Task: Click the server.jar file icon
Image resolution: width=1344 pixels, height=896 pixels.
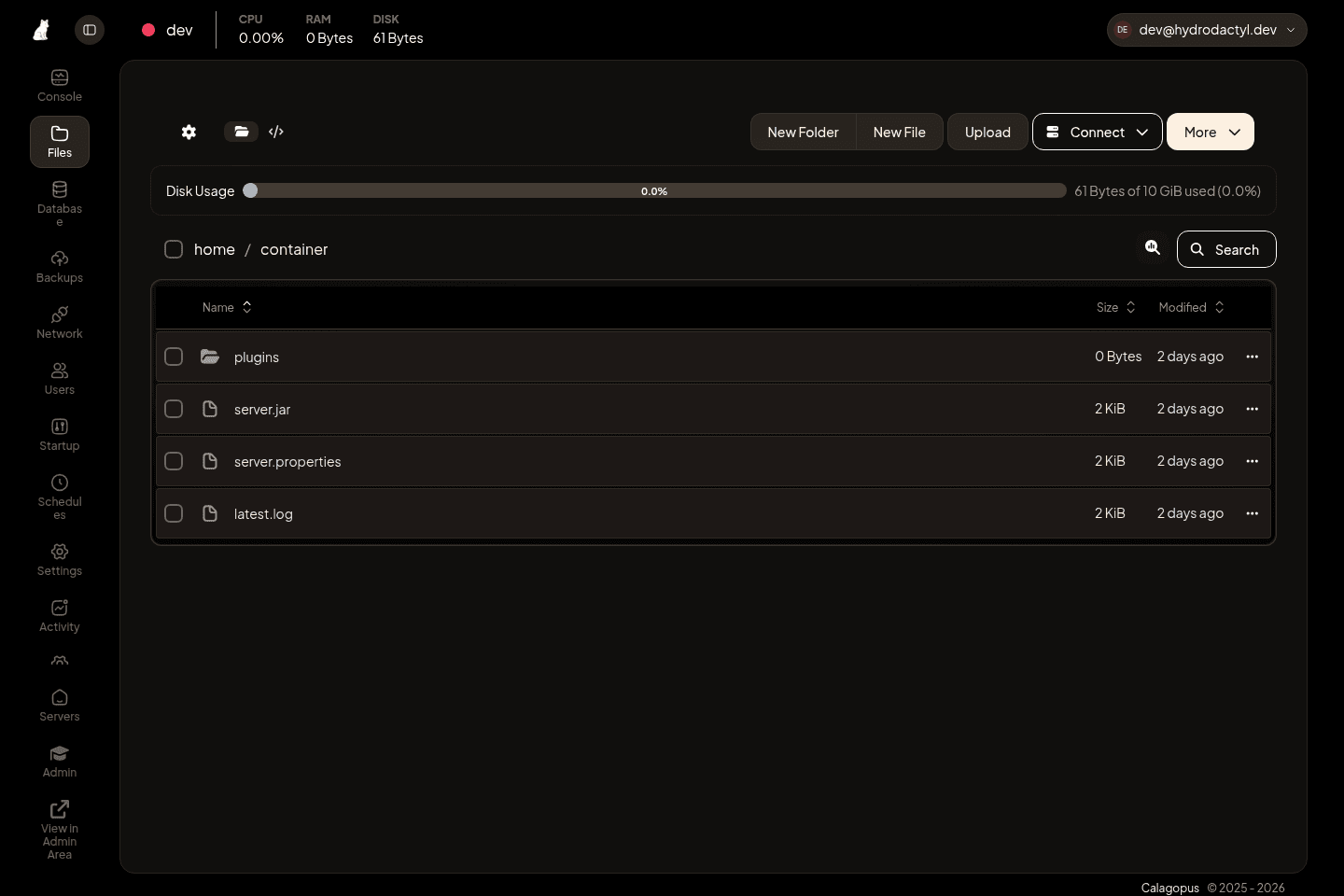Action: point(210,409)
